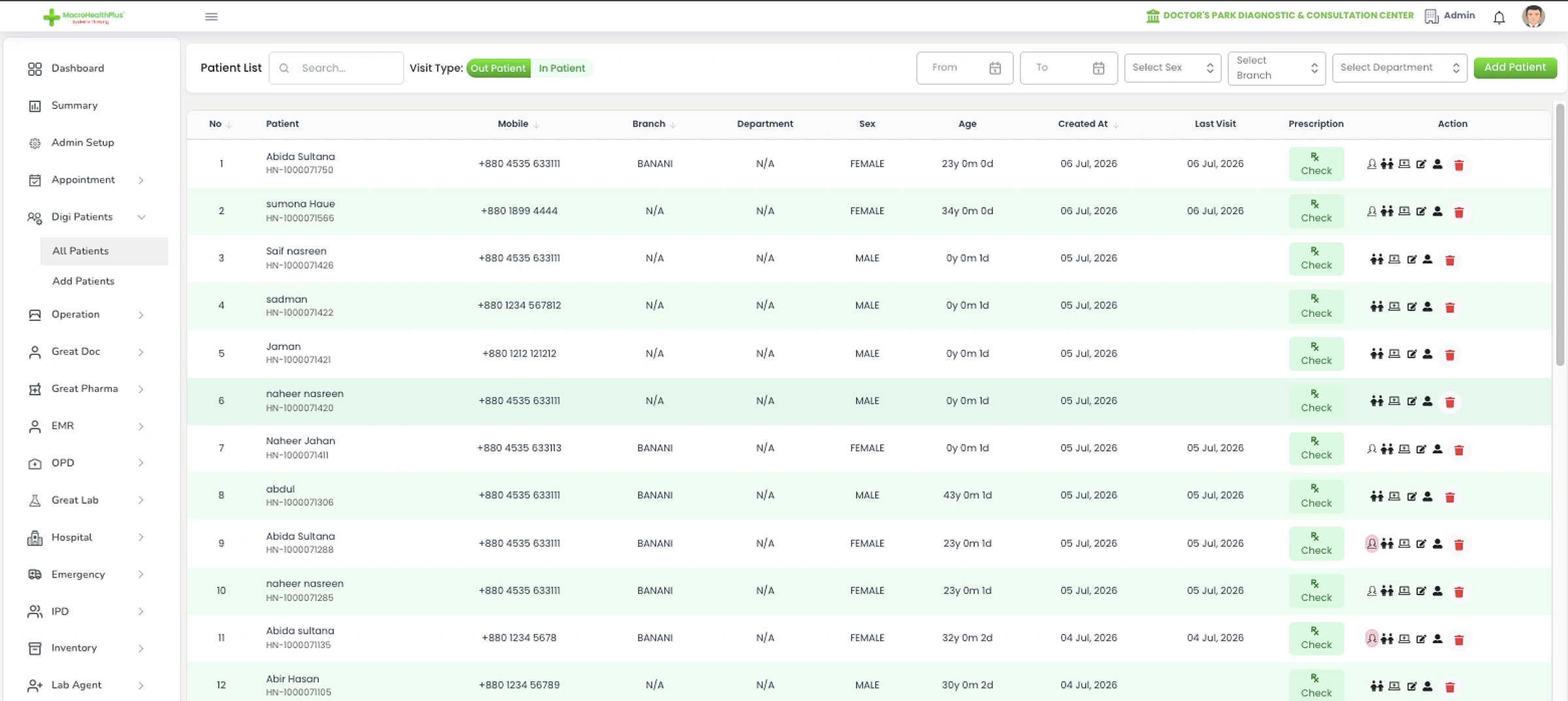Click the patient Search input field
Screen dimensions: 1568x701
point(336,68)
